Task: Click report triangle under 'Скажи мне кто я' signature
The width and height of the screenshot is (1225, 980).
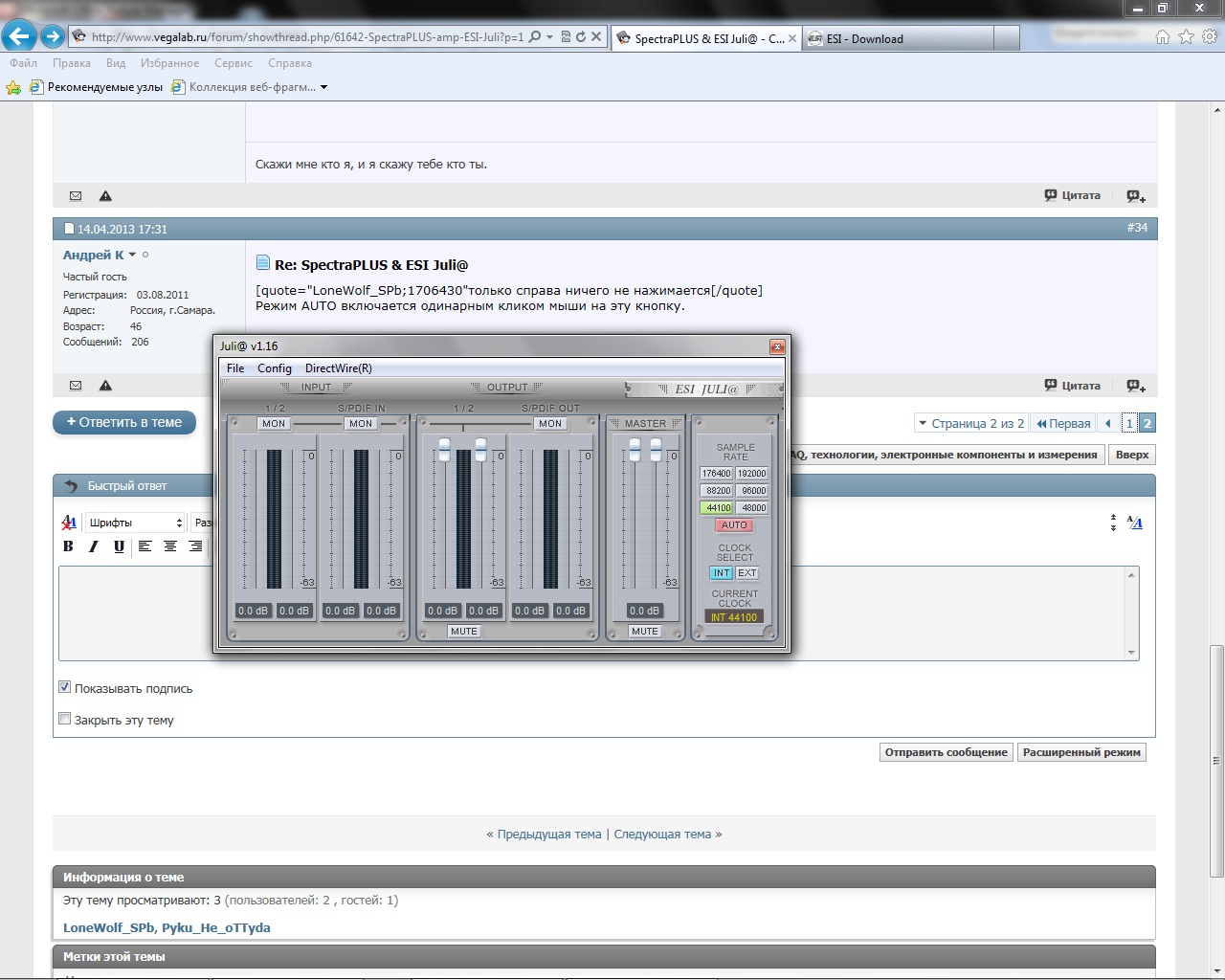Action: (105, 196)
